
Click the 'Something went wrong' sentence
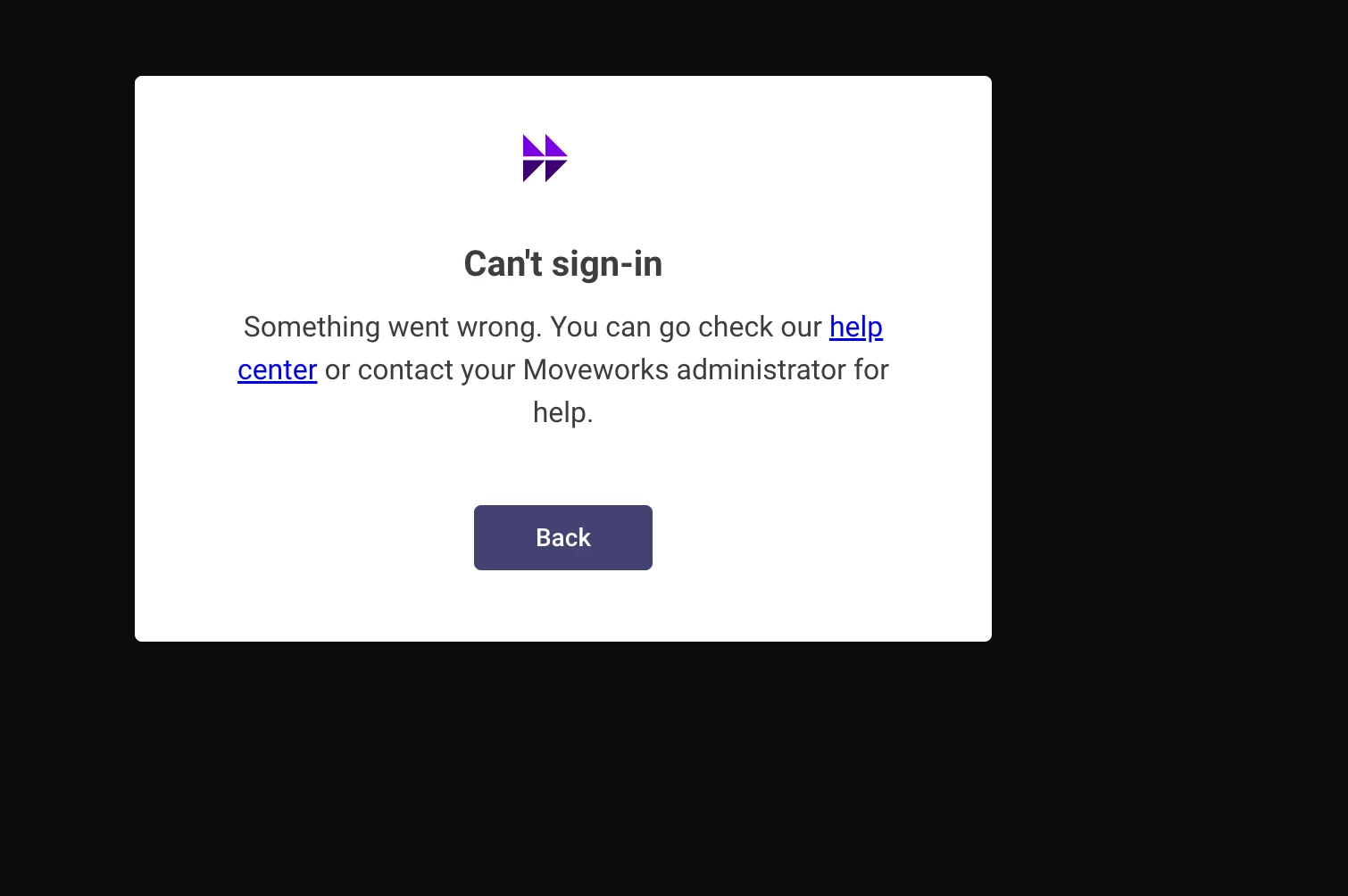[x=393, y=327]
